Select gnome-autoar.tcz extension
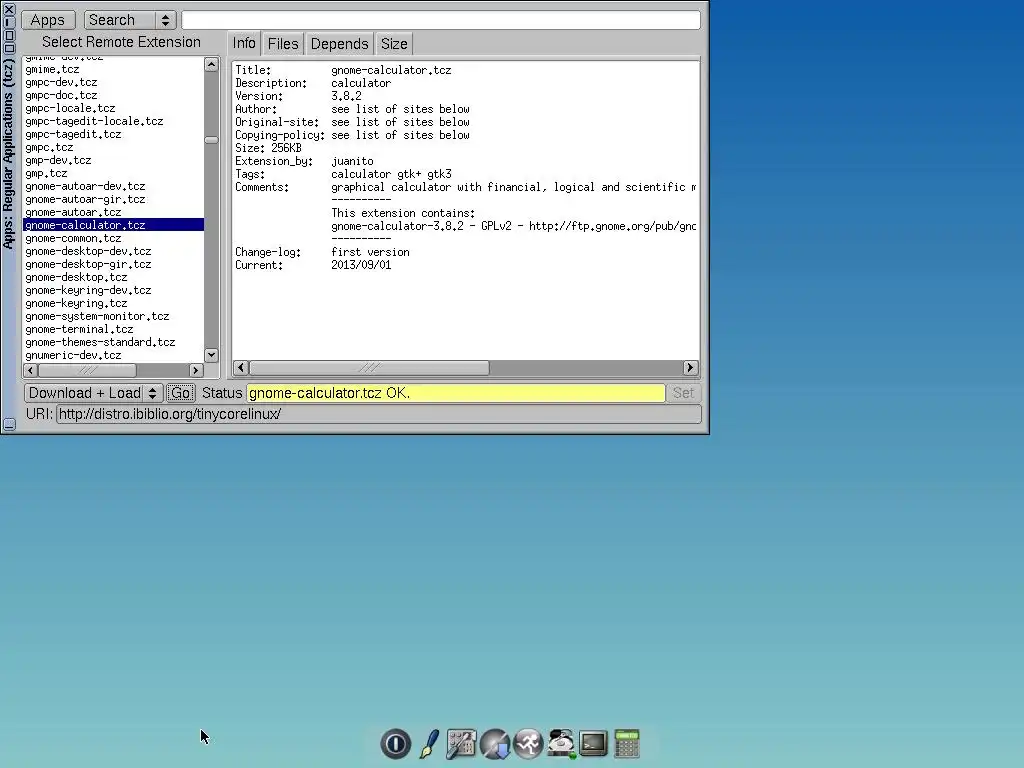The width and height of the screenshot is (1024, 768). [x=113, y=212]
